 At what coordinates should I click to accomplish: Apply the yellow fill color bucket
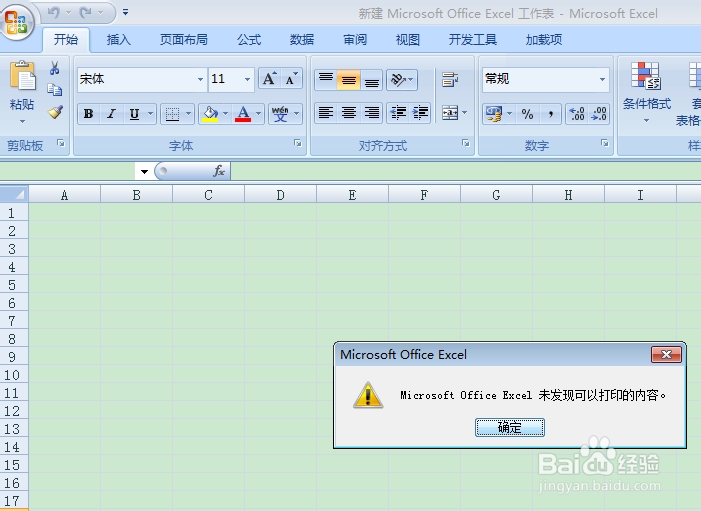coord(210,114)
